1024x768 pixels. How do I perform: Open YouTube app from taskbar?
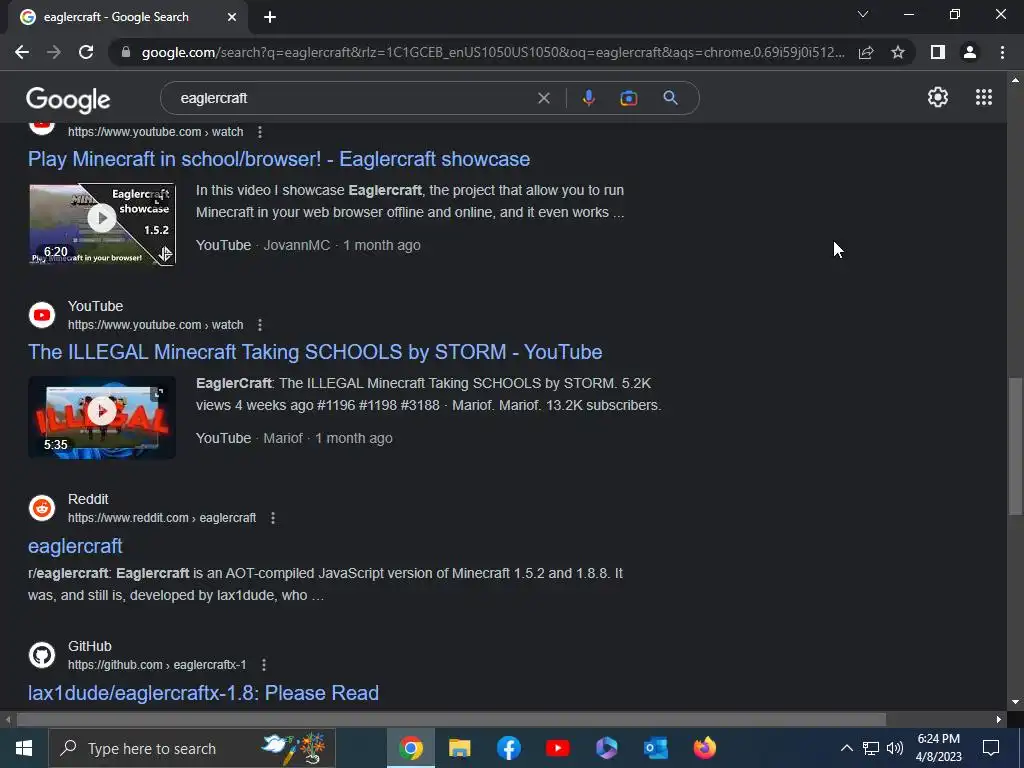click(558, 748)
